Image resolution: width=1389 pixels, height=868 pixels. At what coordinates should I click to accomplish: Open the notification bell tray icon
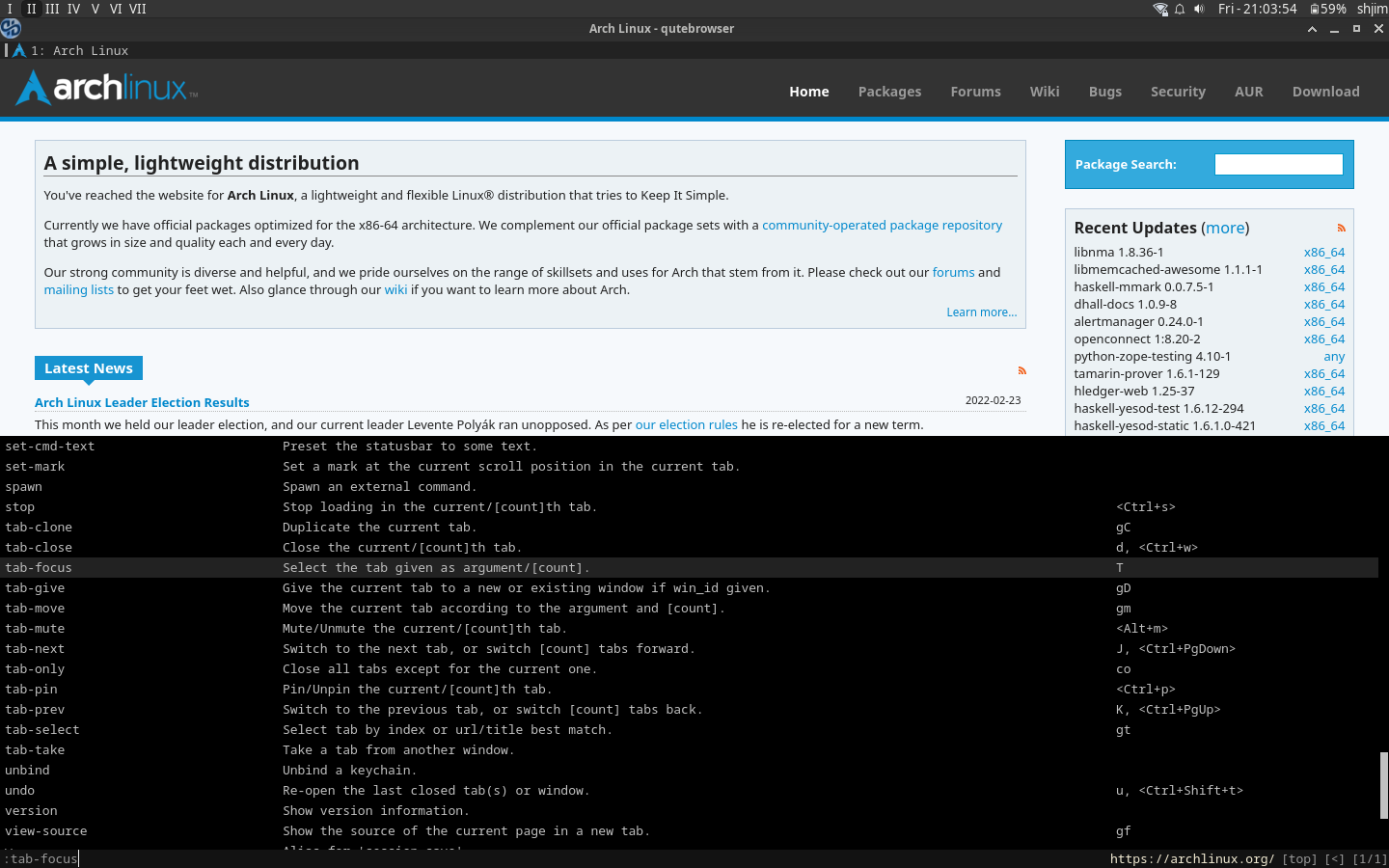click(x=1180, y=9)
